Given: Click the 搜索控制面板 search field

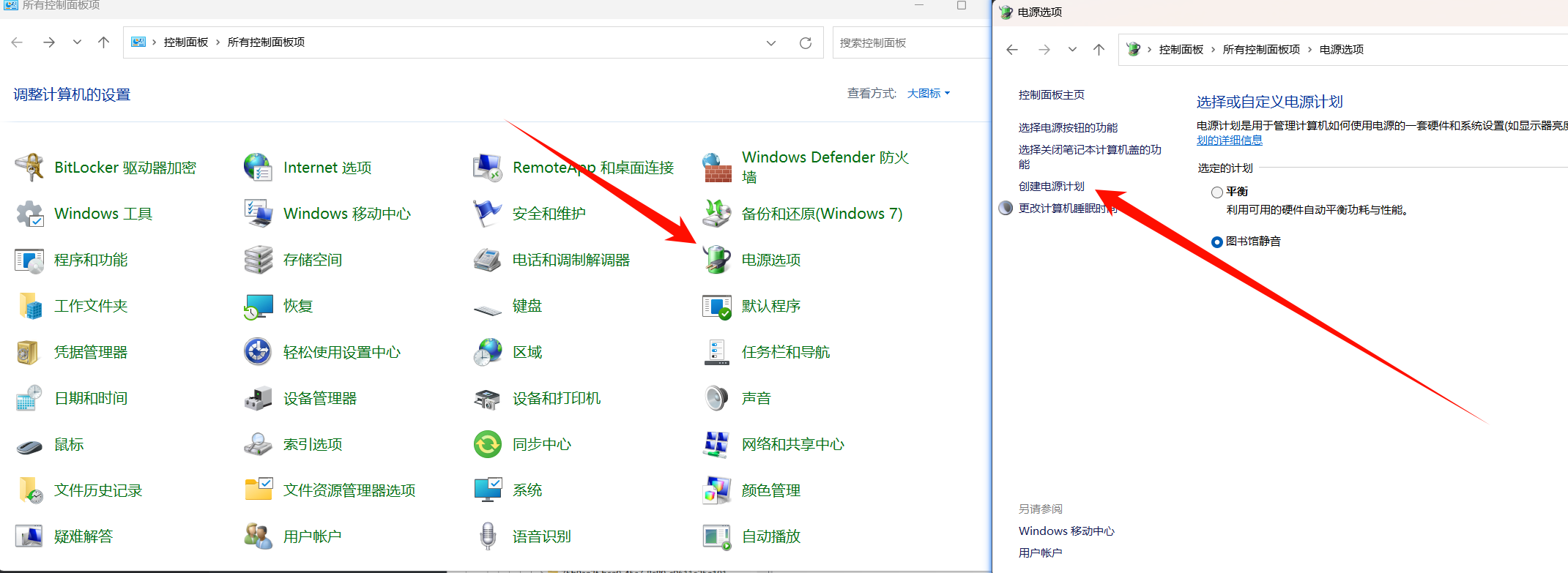Looking at the screenshot, I should (x=911, y=42).
